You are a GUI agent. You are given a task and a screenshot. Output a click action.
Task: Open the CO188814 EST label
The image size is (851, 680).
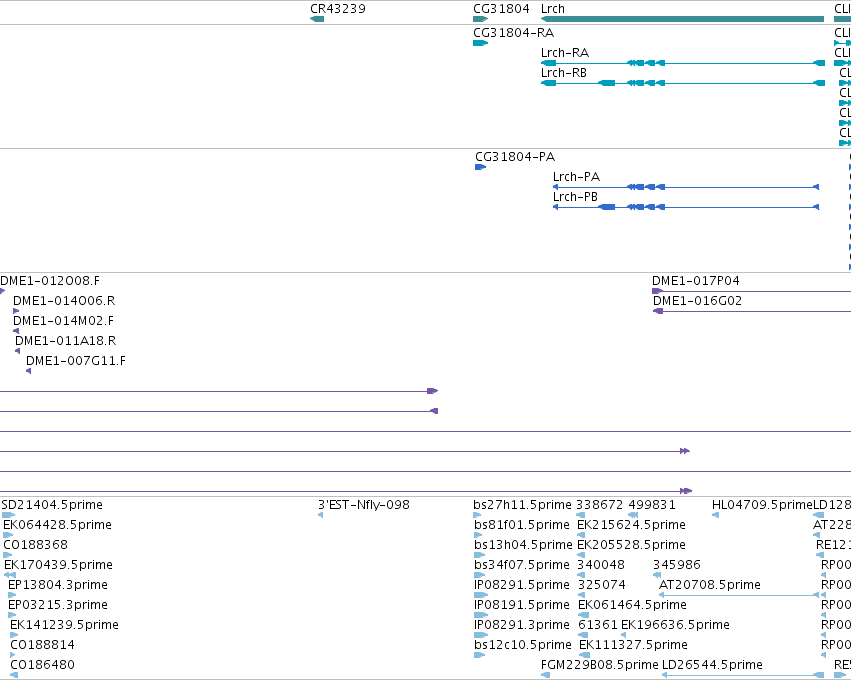point(42,645)
